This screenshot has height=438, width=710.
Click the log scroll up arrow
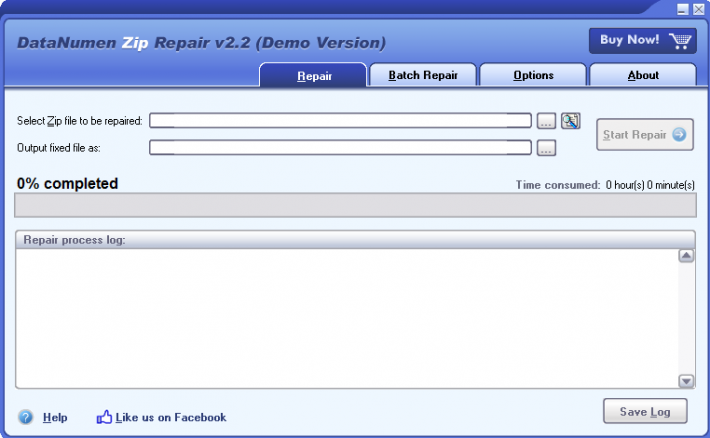tap(686, 256)
